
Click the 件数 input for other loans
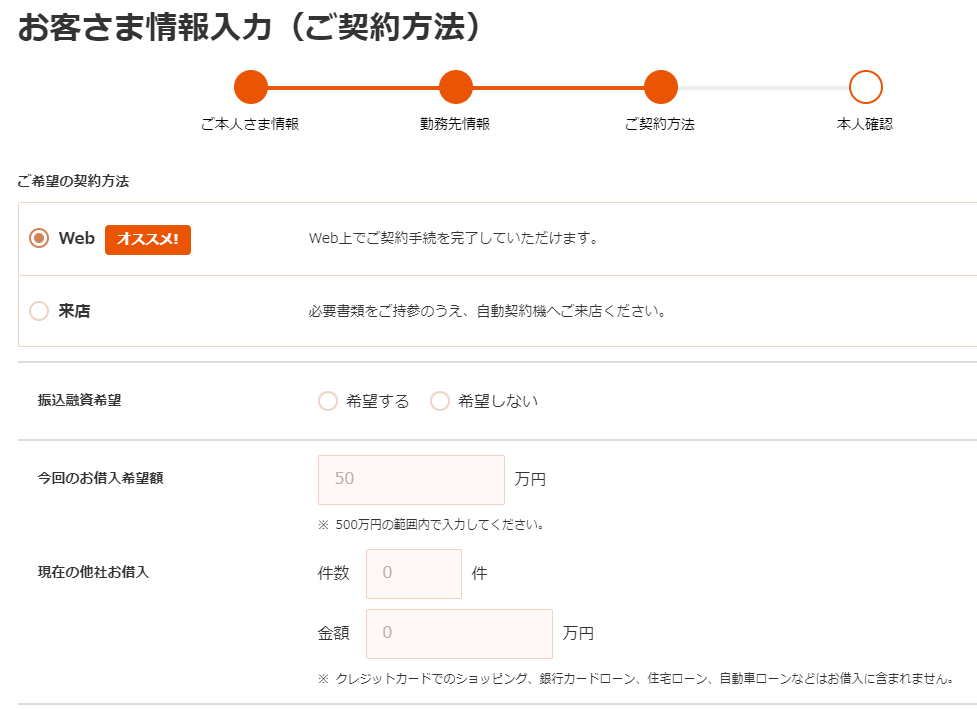414,574
